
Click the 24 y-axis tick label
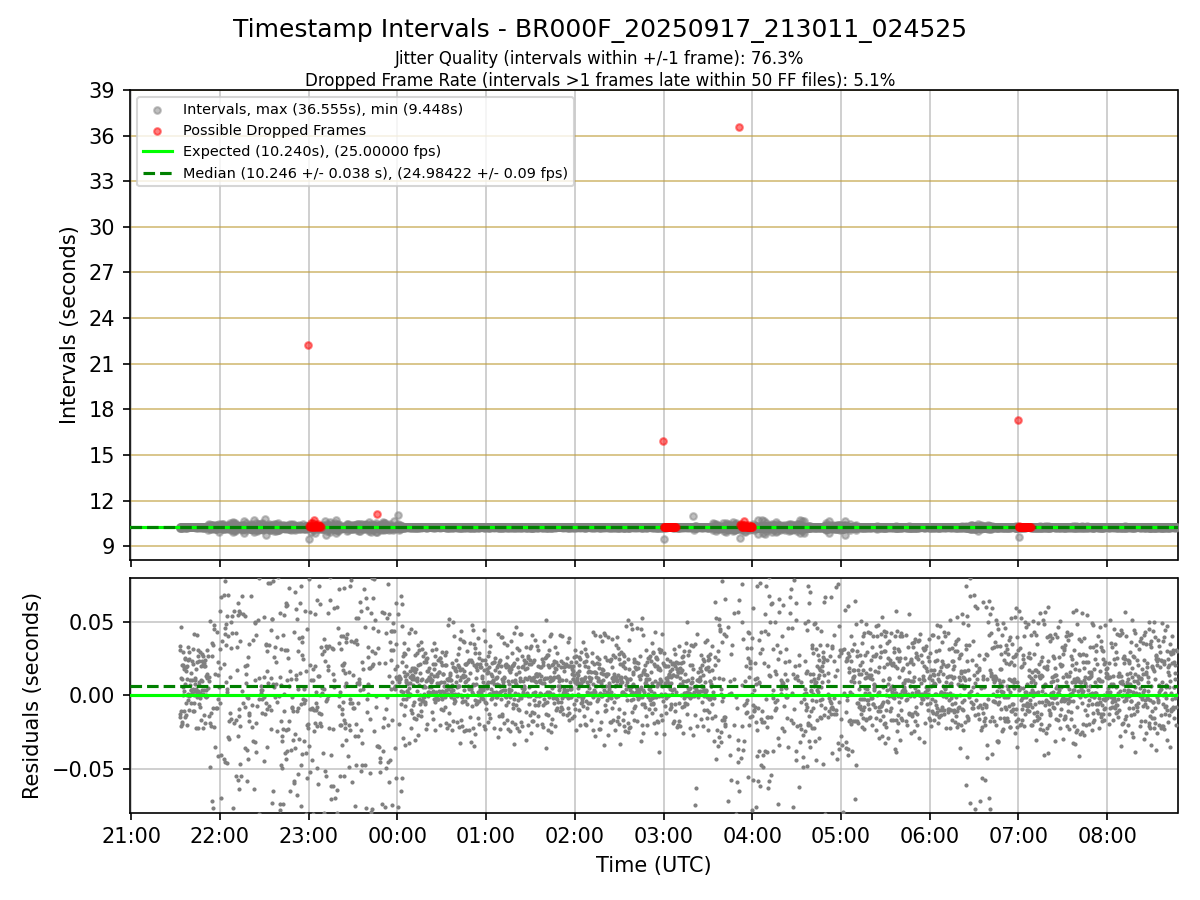click(102, 319)
